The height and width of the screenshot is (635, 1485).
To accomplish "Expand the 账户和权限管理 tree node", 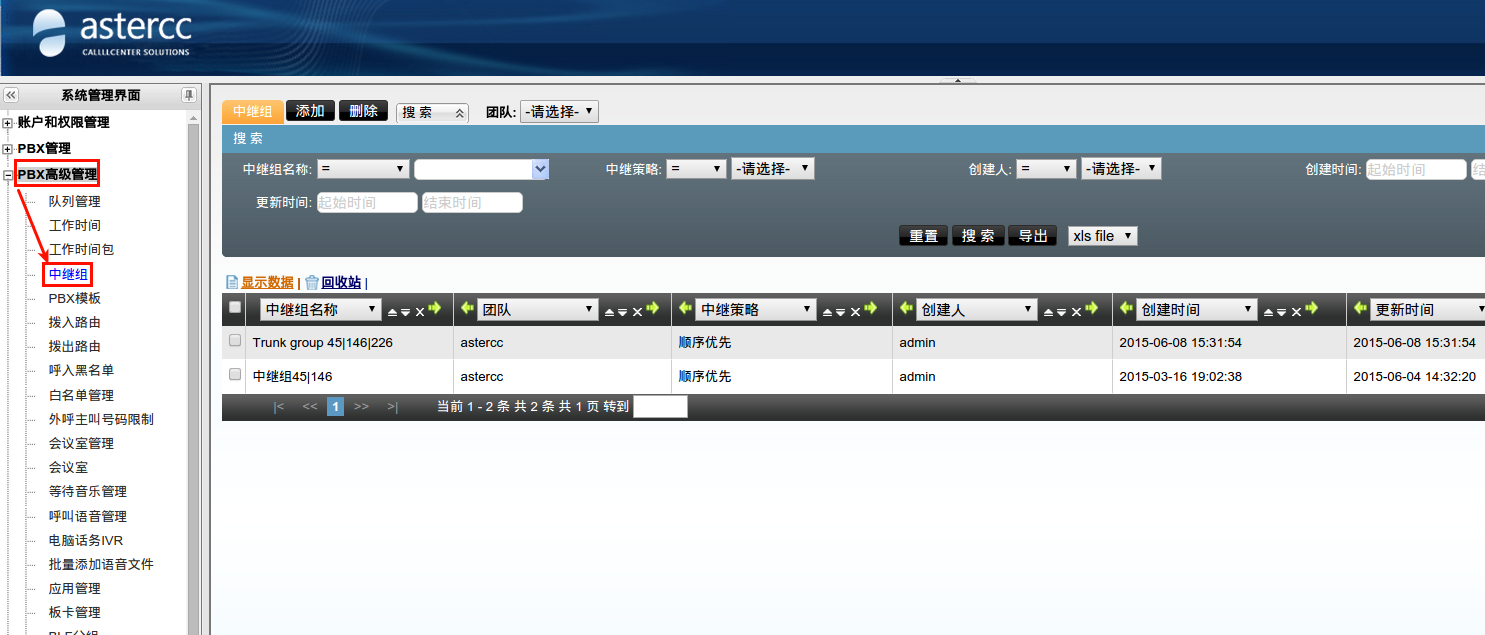I will click(x=8, y=123).
